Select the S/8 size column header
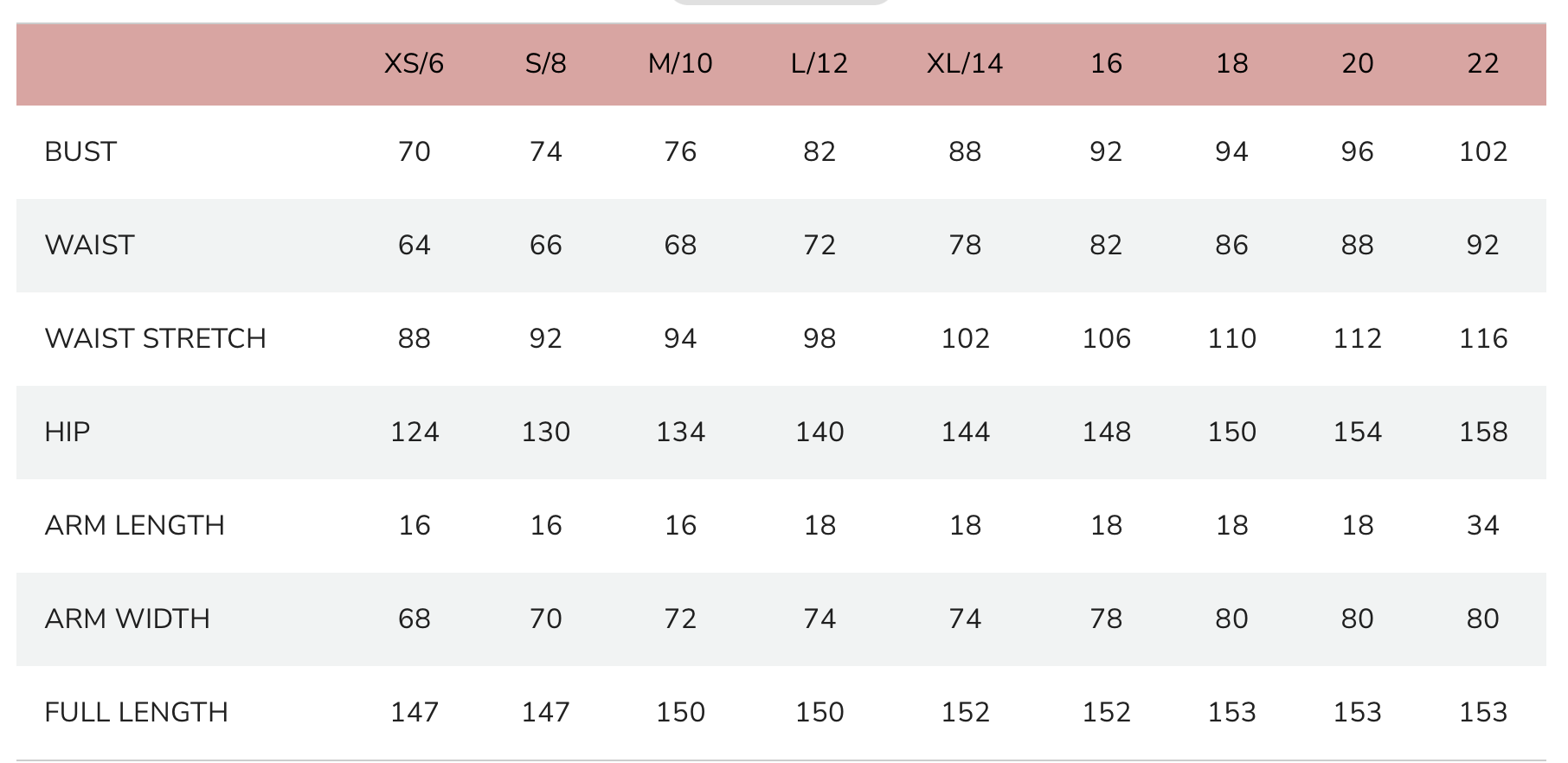This screenshot has height=763, width=1568. [x=545, y=64]
